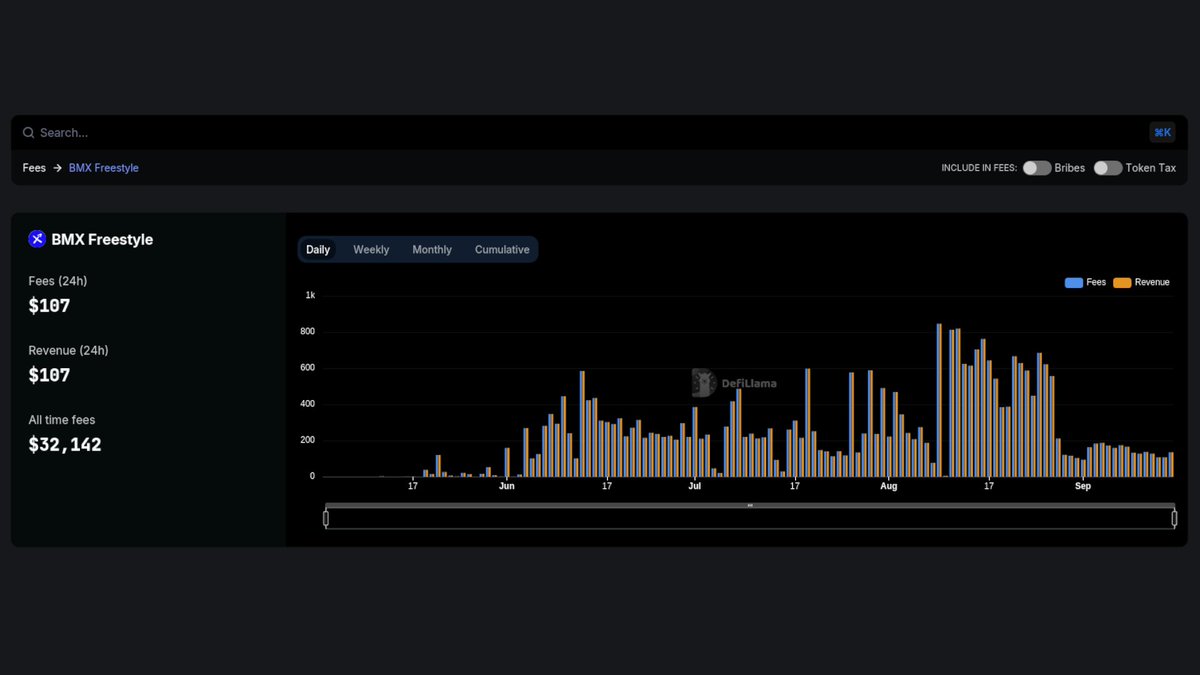This screenshot has width=1200, height=675.
Task: Click the Aug label on the x-axis
Action: (888, 486)
